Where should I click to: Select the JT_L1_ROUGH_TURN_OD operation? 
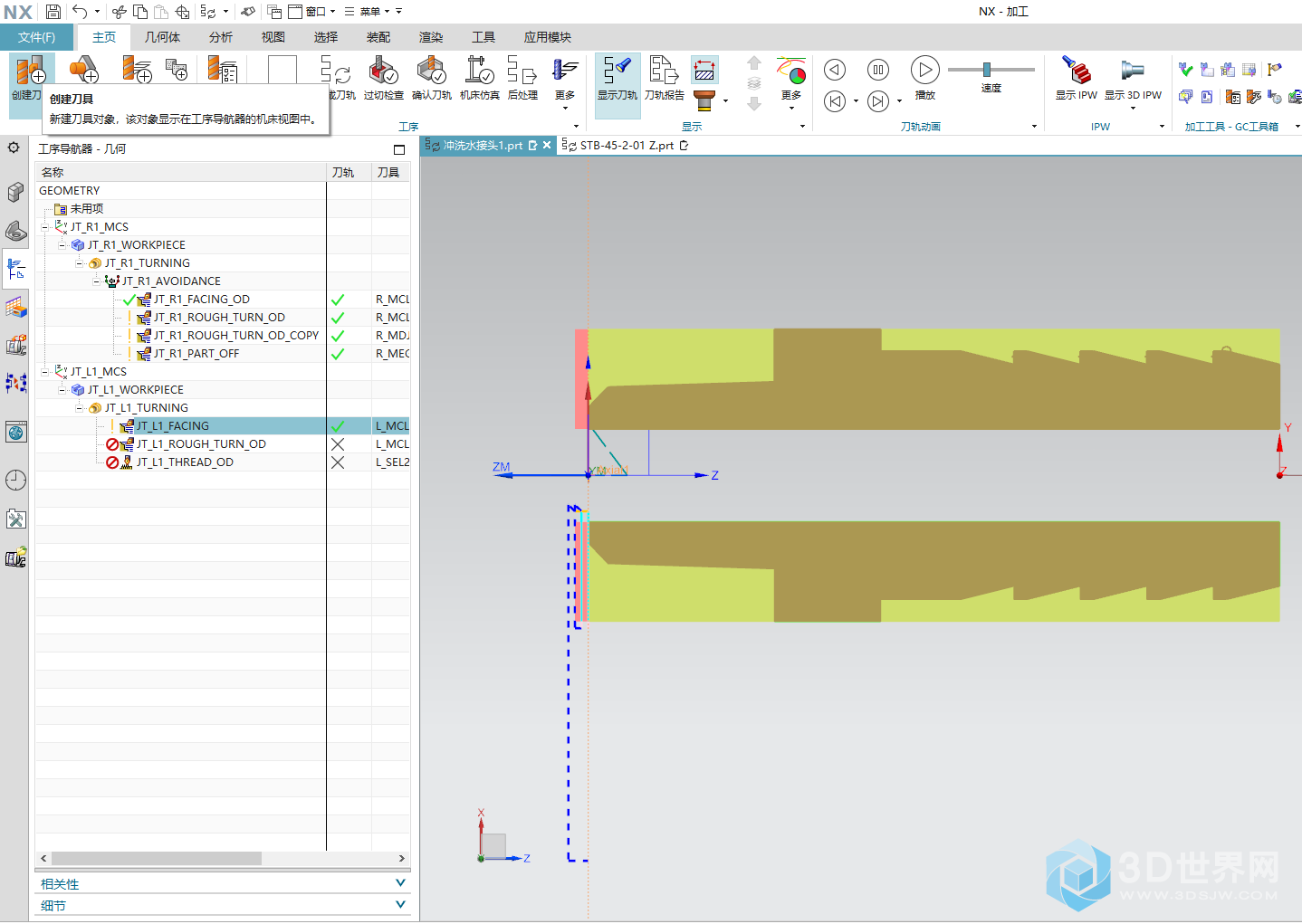[x=201, y=444]
